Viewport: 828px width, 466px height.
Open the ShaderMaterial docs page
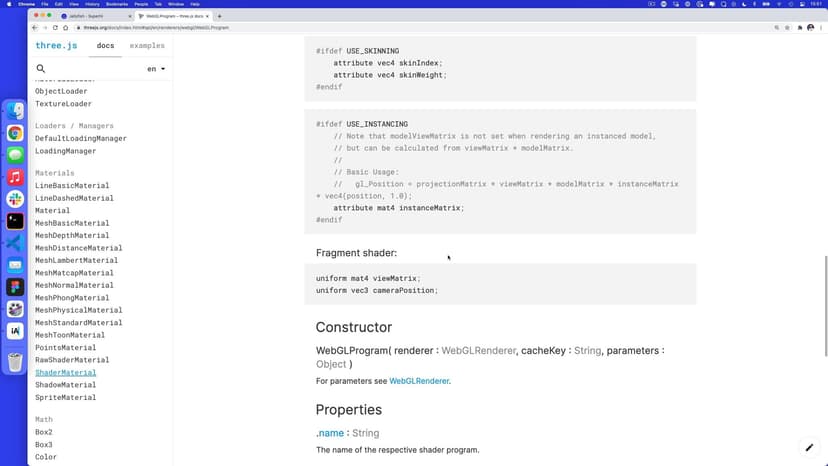pyautogui.click(x=65, y=373)
